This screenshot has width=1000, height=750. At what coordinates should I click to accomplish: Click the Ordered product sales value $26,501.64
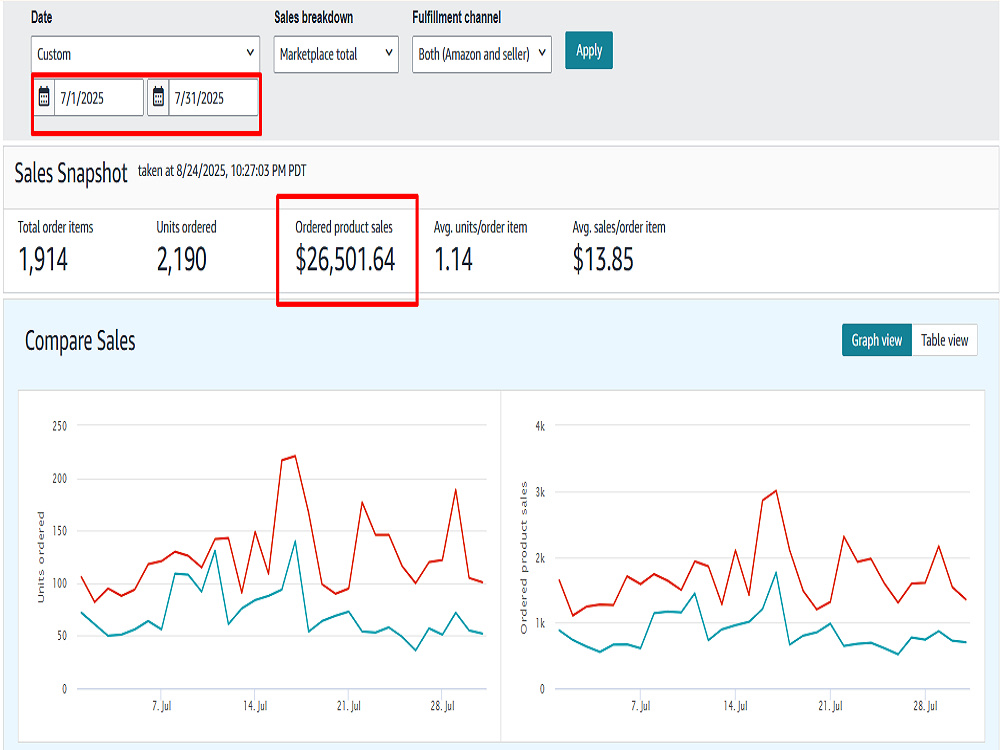(345, 260)
